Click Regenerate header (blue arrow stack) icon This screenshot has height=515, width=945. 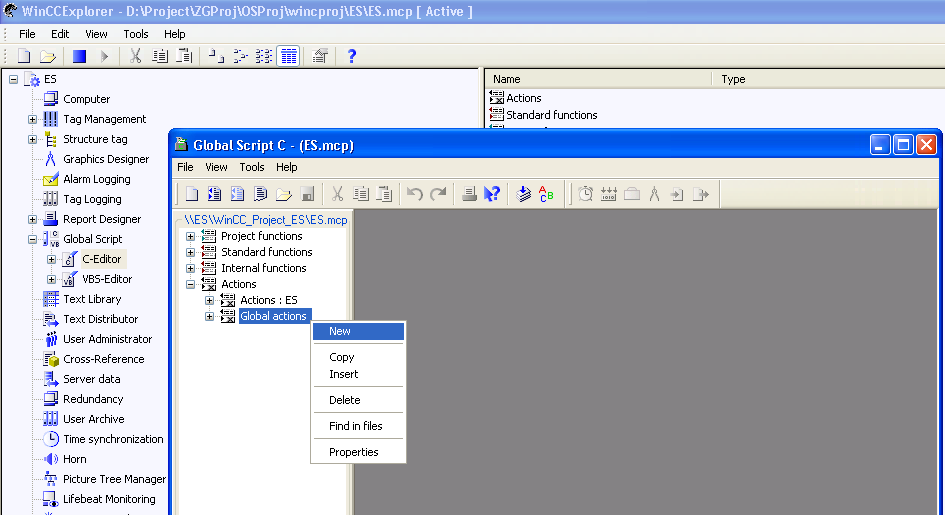coord(523,194)
